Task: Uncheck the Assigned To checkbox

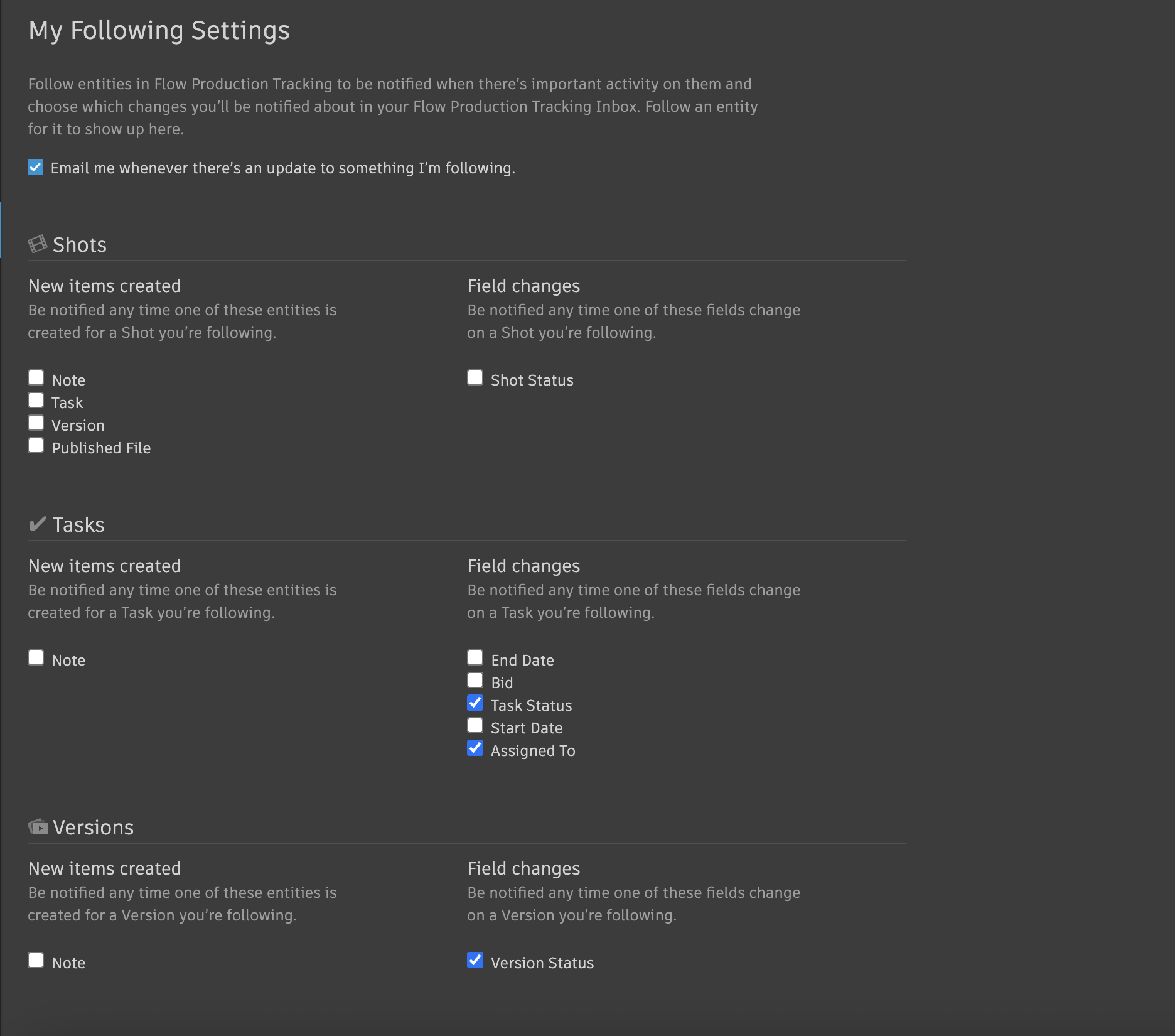Action: 475,748
